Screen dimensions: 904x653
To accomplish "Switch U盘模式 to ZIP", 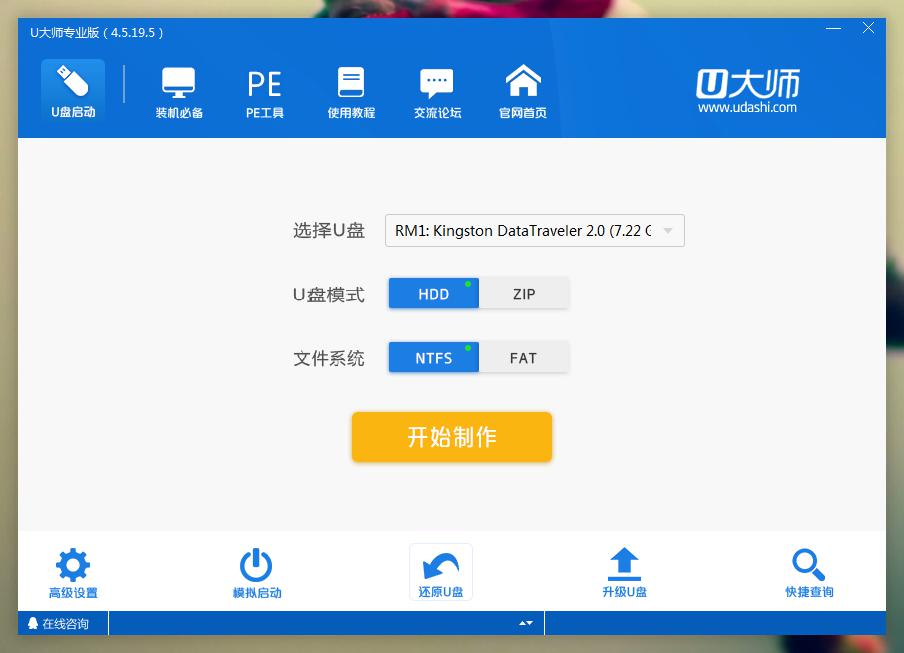I will click(x=524, y=293).
